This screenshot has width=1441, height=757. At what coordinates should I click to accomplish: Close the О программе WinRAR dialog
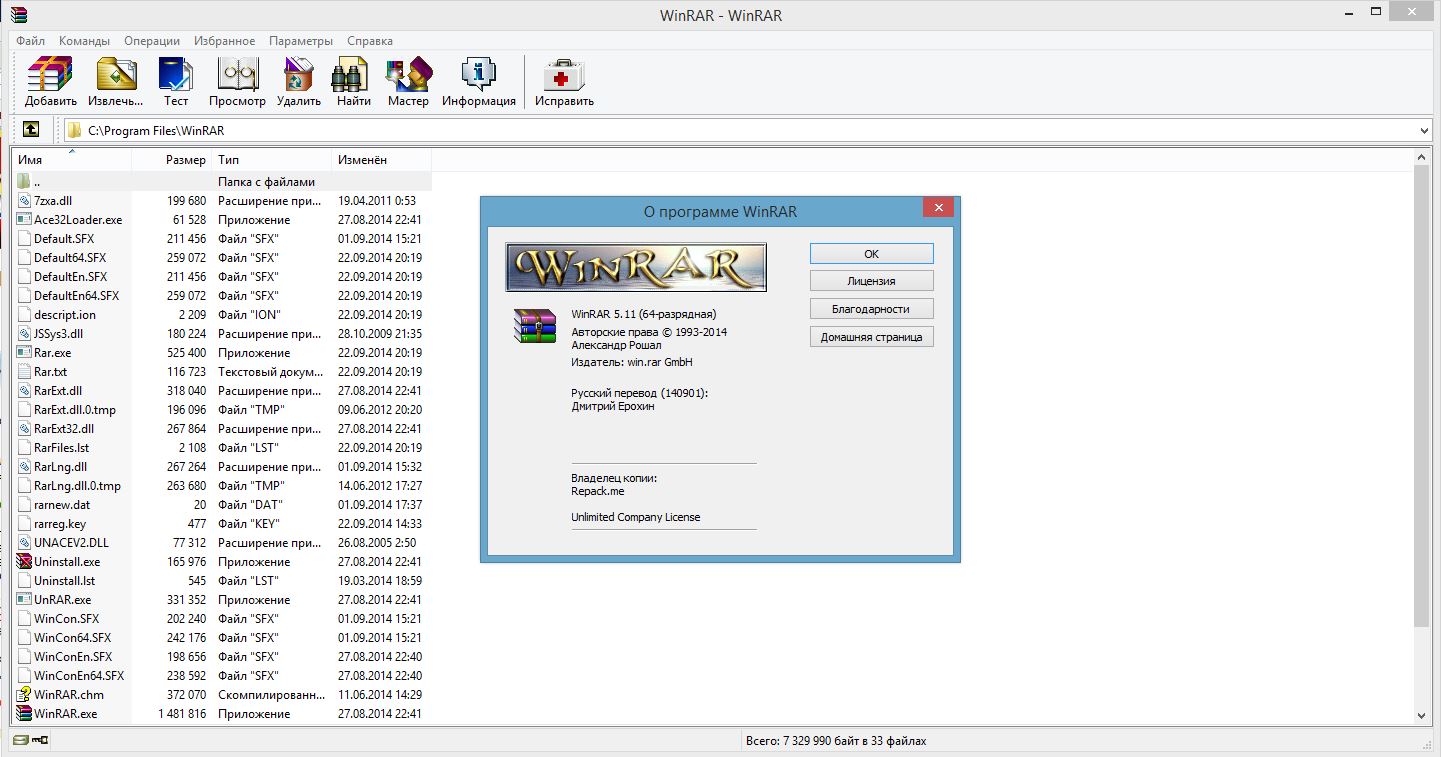click(938, 208)
